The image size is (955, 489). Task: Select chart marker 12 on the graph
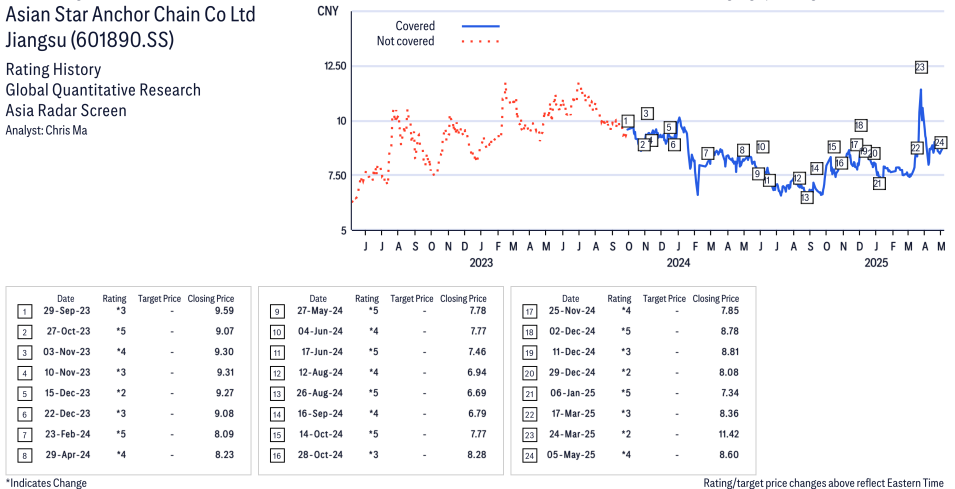tap(798, 178)
